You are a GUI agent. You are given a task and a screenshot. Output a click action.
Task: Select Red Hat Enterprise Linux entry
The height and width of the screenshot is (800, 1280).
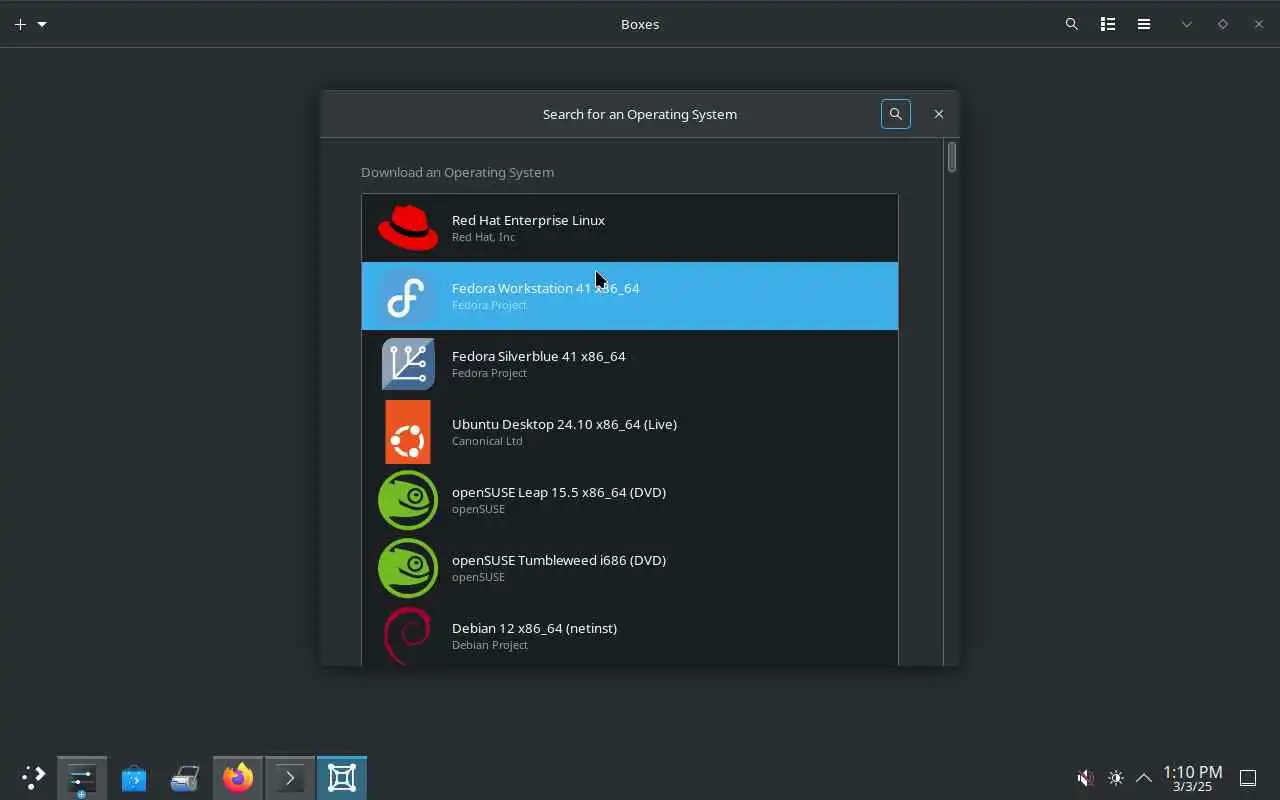pyautogui.click(x=630, y=228)
